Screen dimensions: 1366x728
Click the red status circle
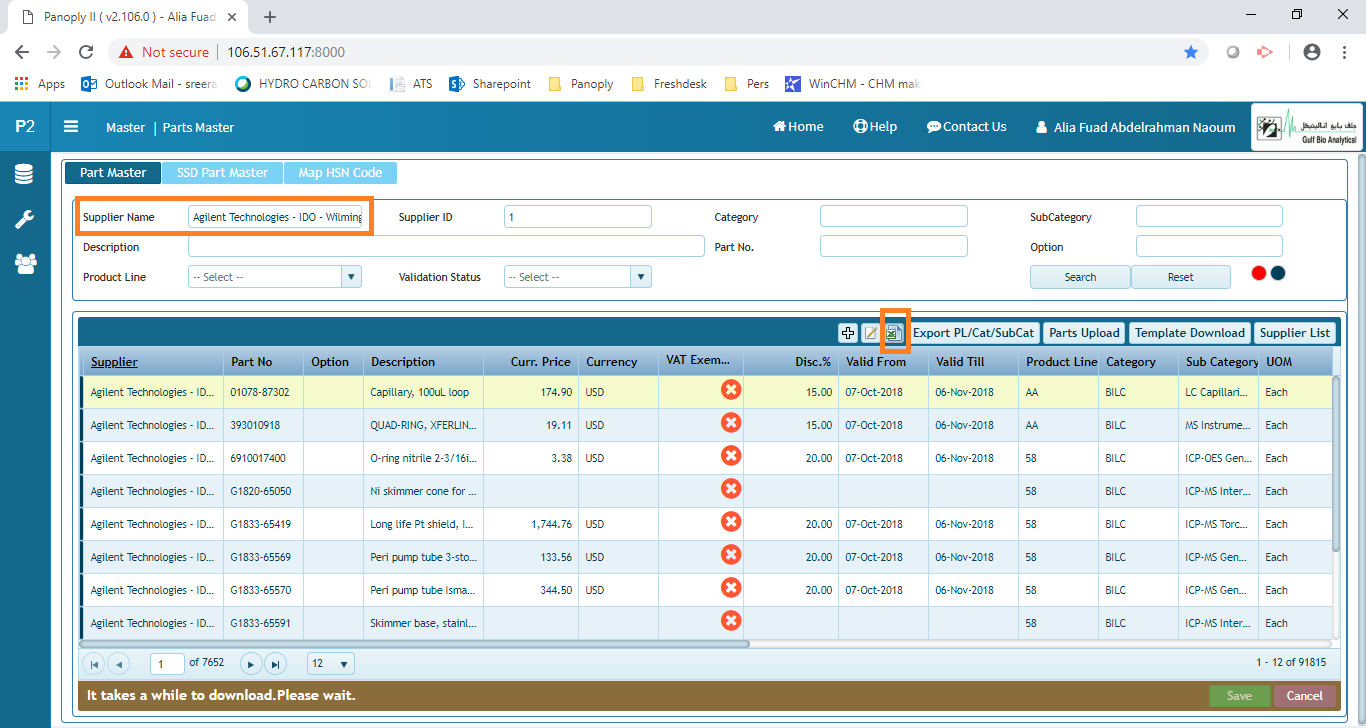(1259, 273)
